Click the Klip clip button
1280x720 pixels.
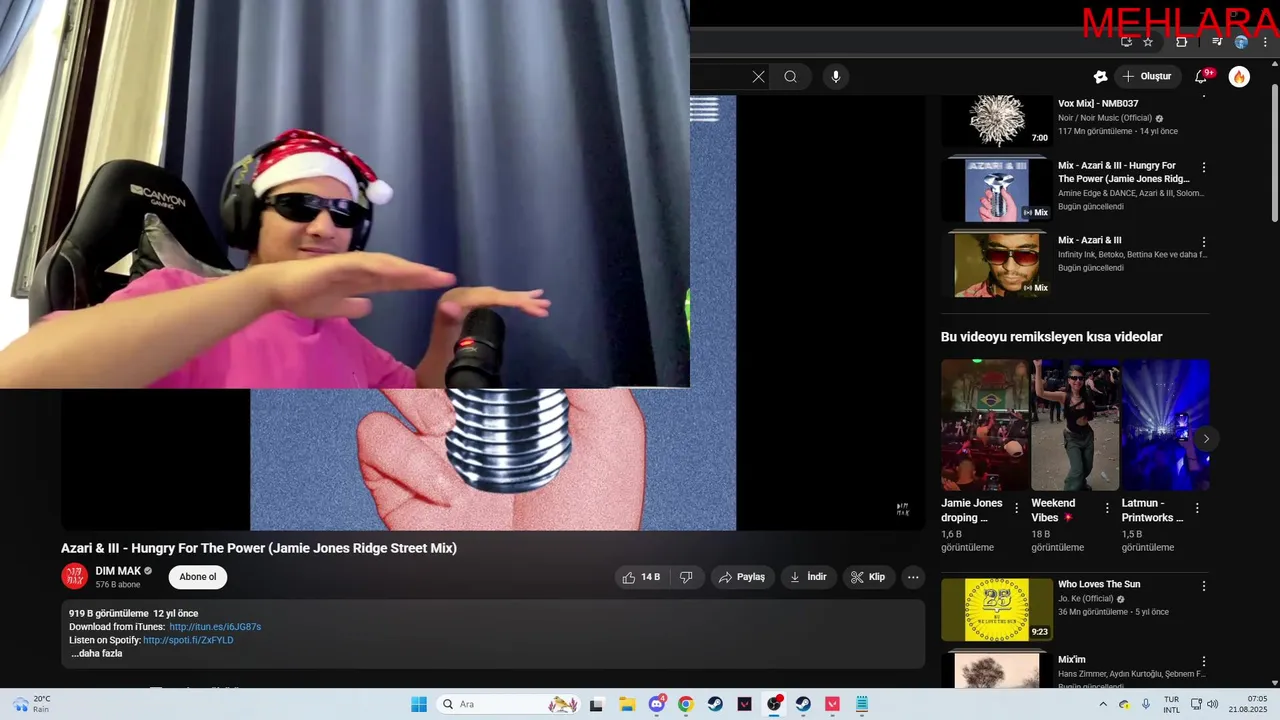[x=868, y=577]
